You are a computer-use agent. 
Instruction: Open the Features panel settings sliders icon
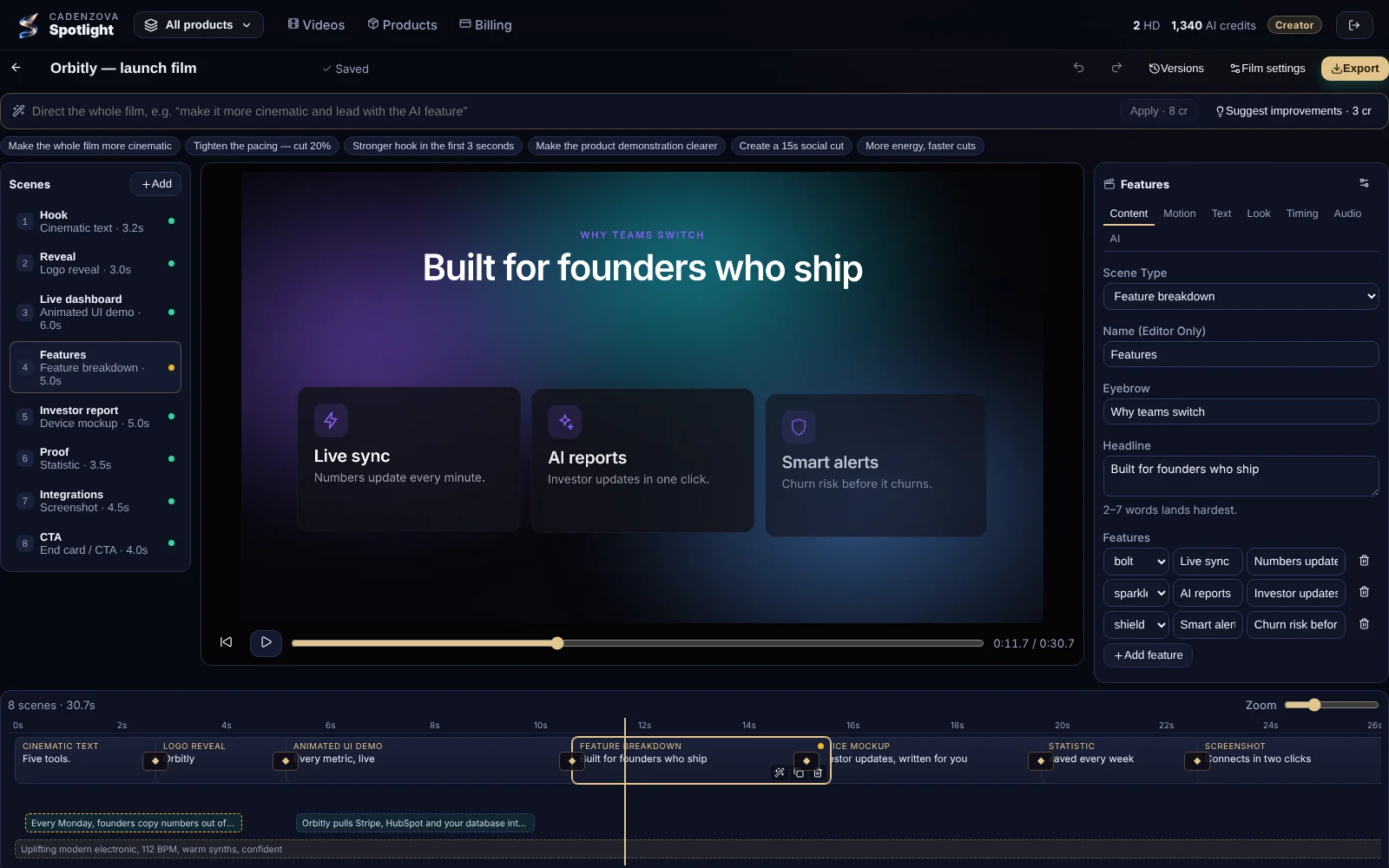tap(1364, 183)
